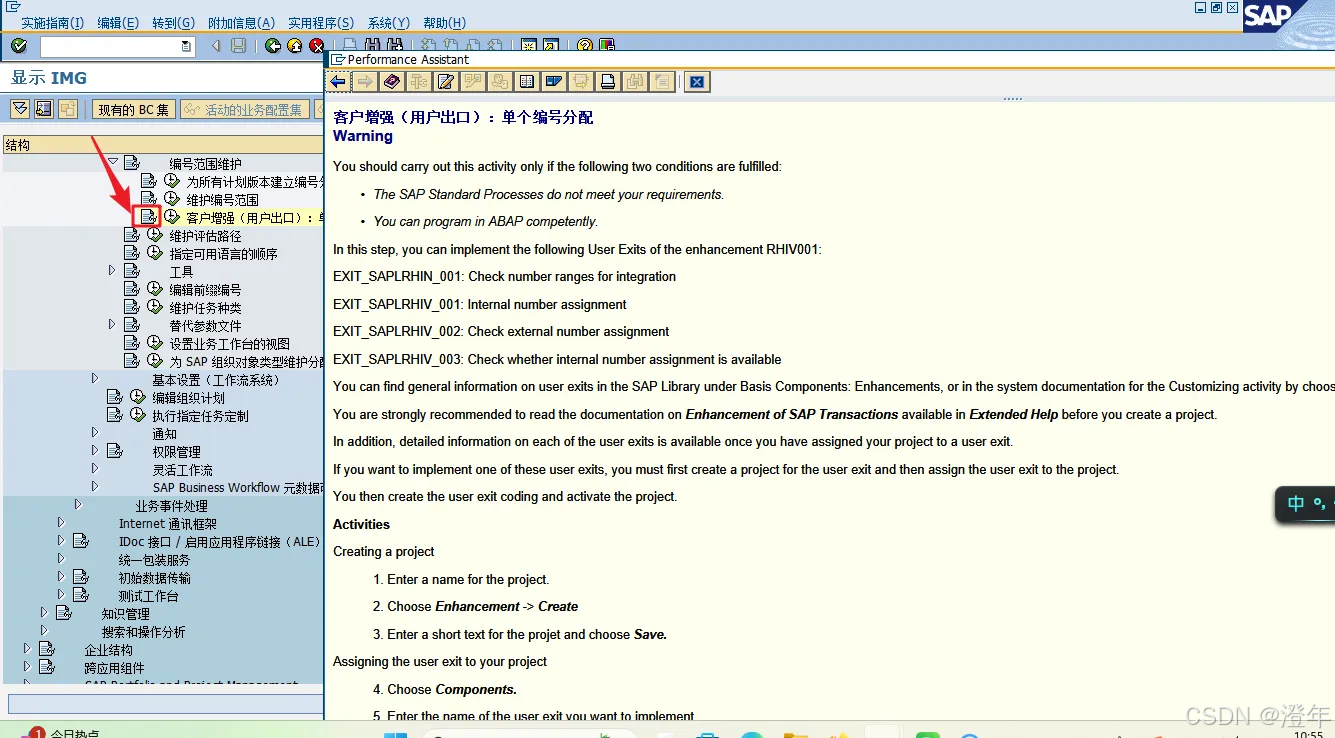Open the 帮助(H) menu
Image resolution: width=1335 pixels, height=738 pixels.
(445, 23)
